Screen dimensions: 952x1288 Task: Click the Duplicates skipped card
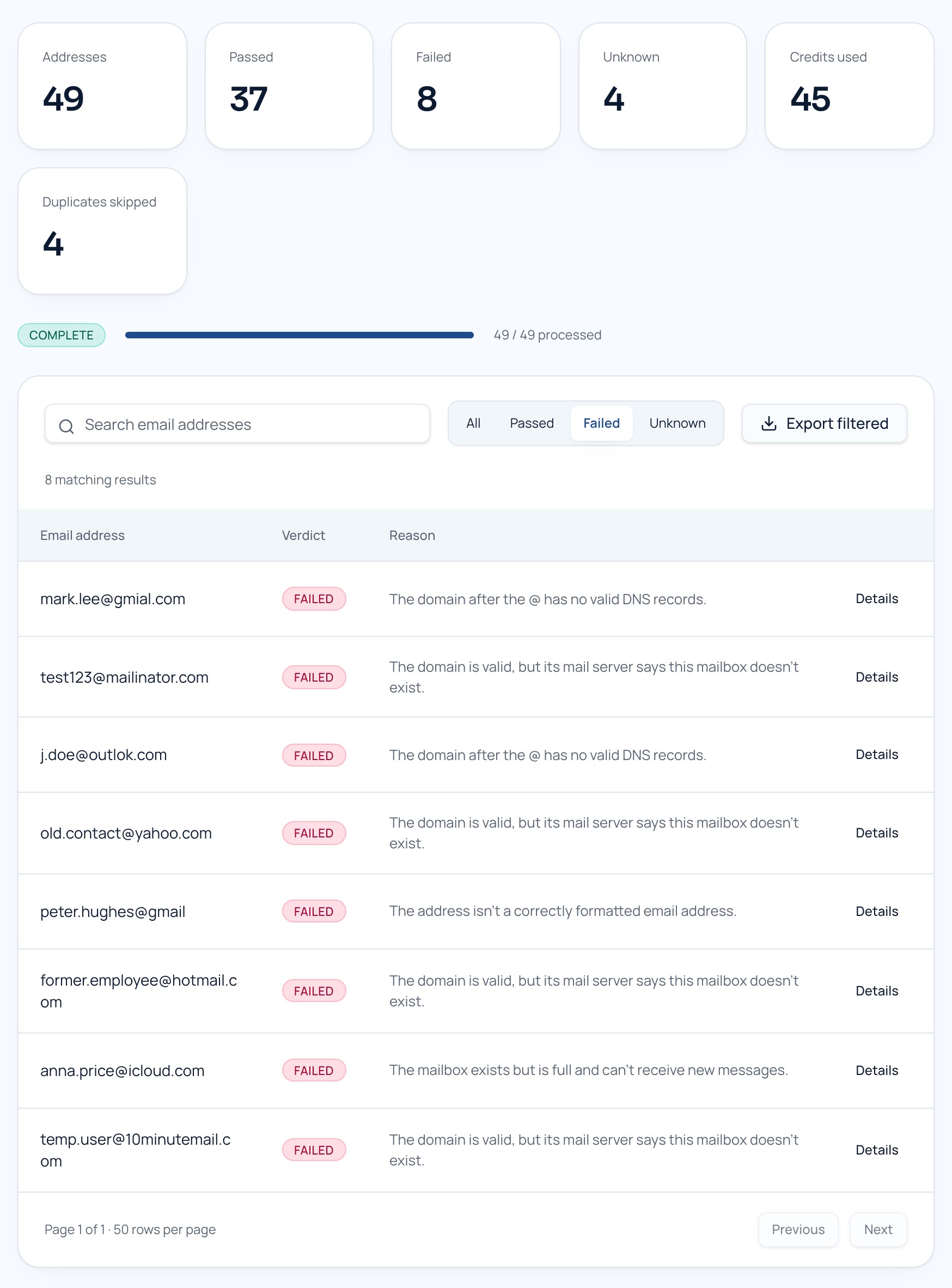(102, 231)
